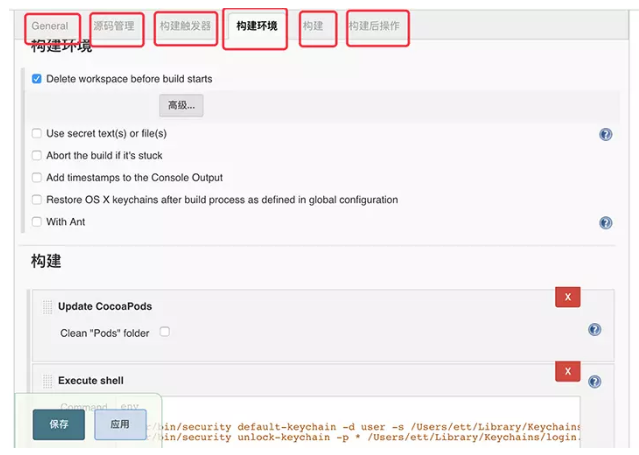Grab the Update CocoaPods drag handle

click(48, 307)
